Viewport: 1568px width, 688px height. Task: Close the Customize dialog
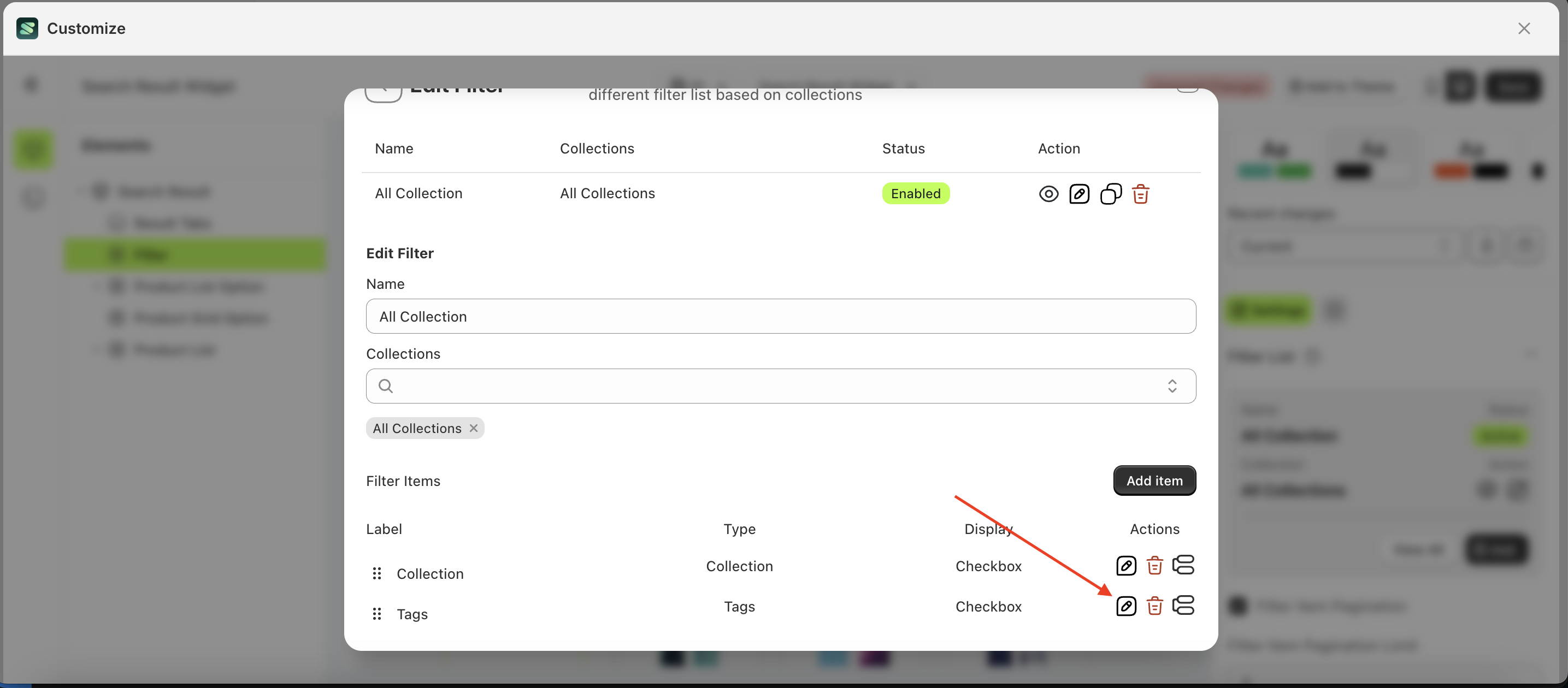(1524, 28)
